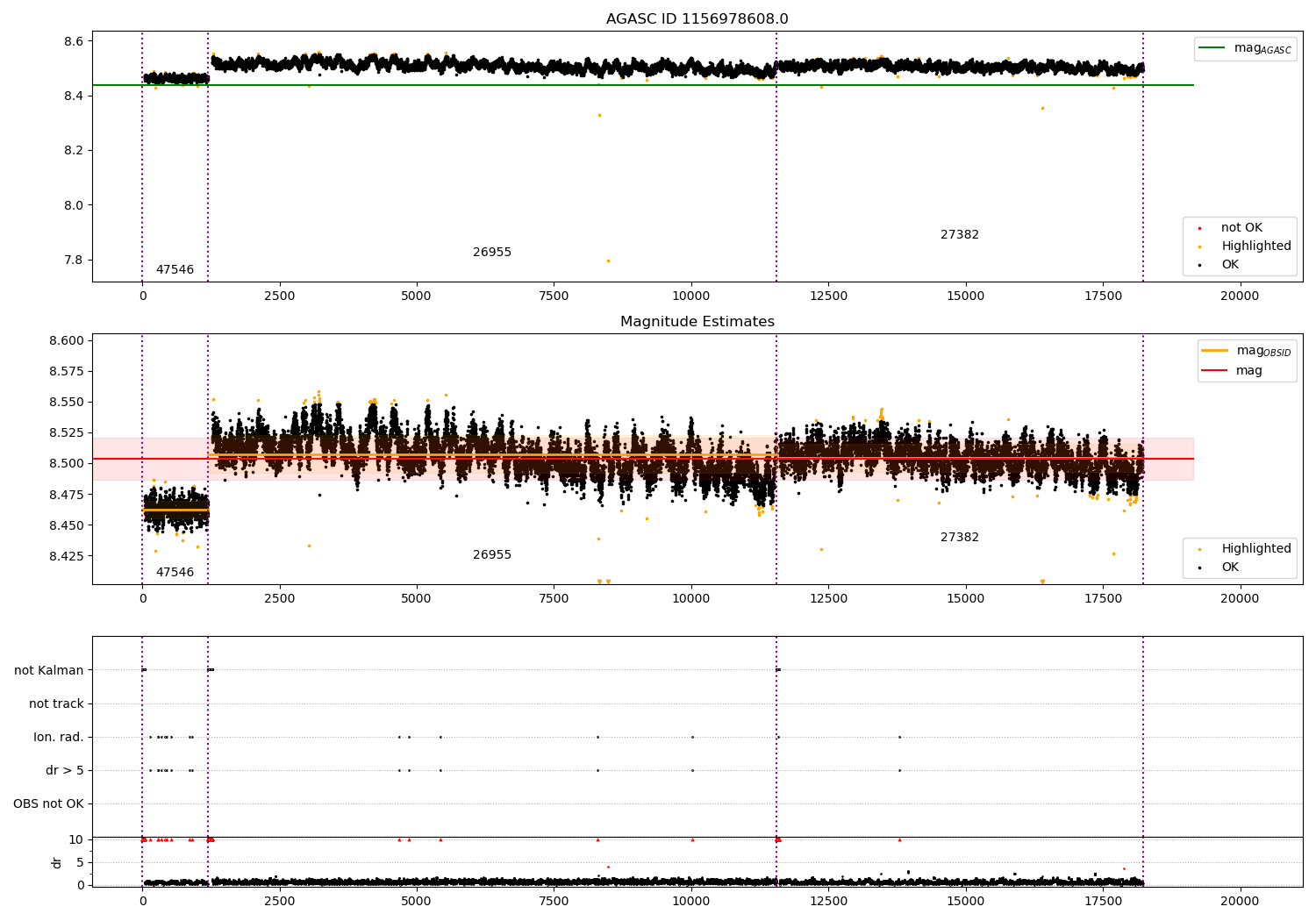Click the 'dr > 5' row label
The height and width of the screenshot is (921, 1316).
tap(65, 771)
